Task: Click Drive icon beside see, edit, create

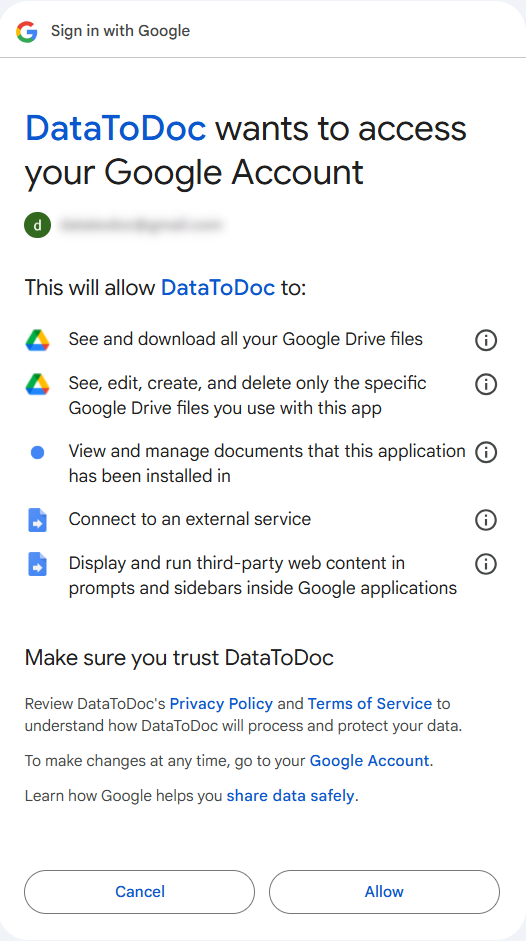Action: (x=37, y=384)
